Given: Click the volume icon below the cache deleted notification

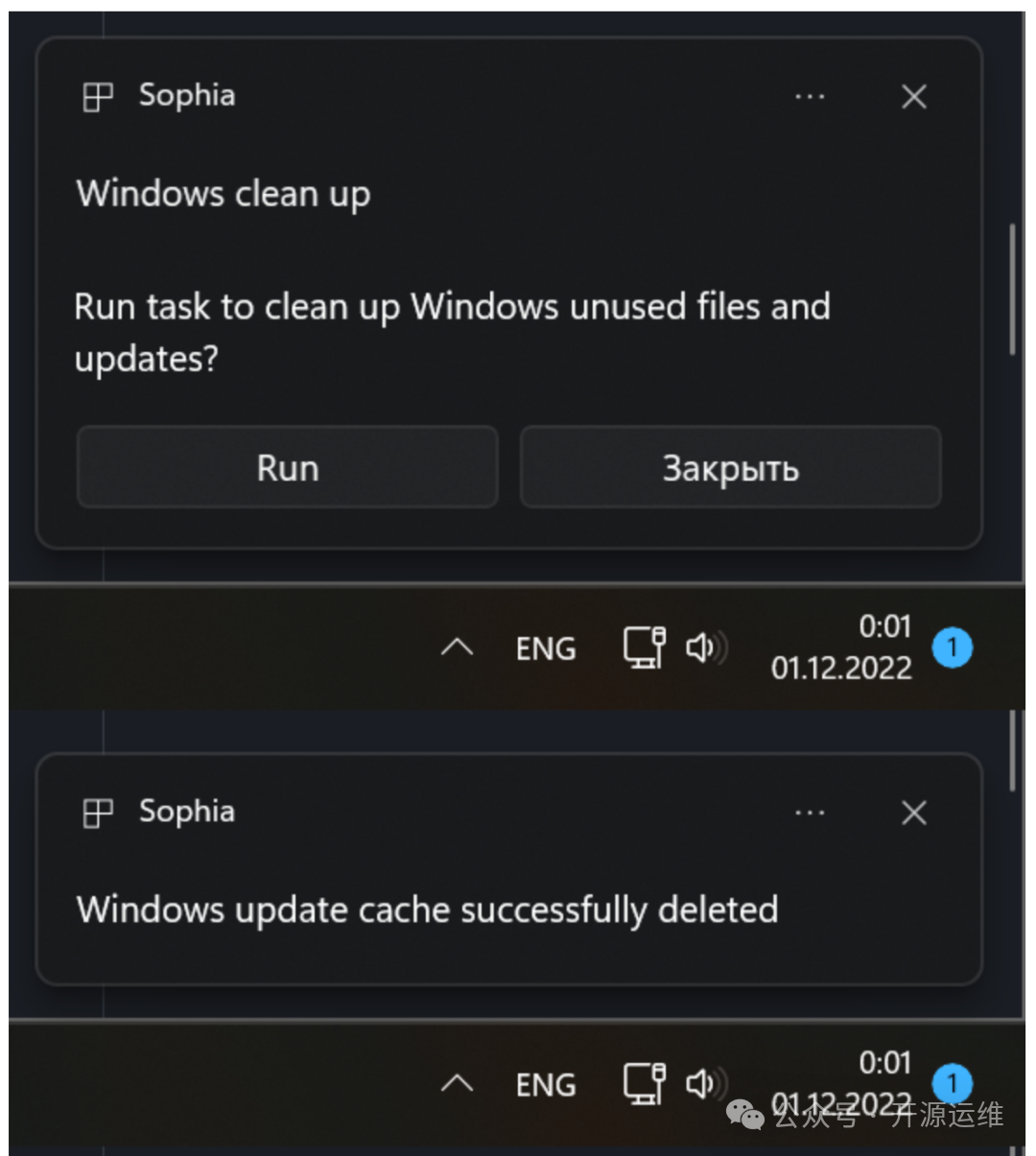Looking at the screenshot, I should click(x=706, y=1084).
